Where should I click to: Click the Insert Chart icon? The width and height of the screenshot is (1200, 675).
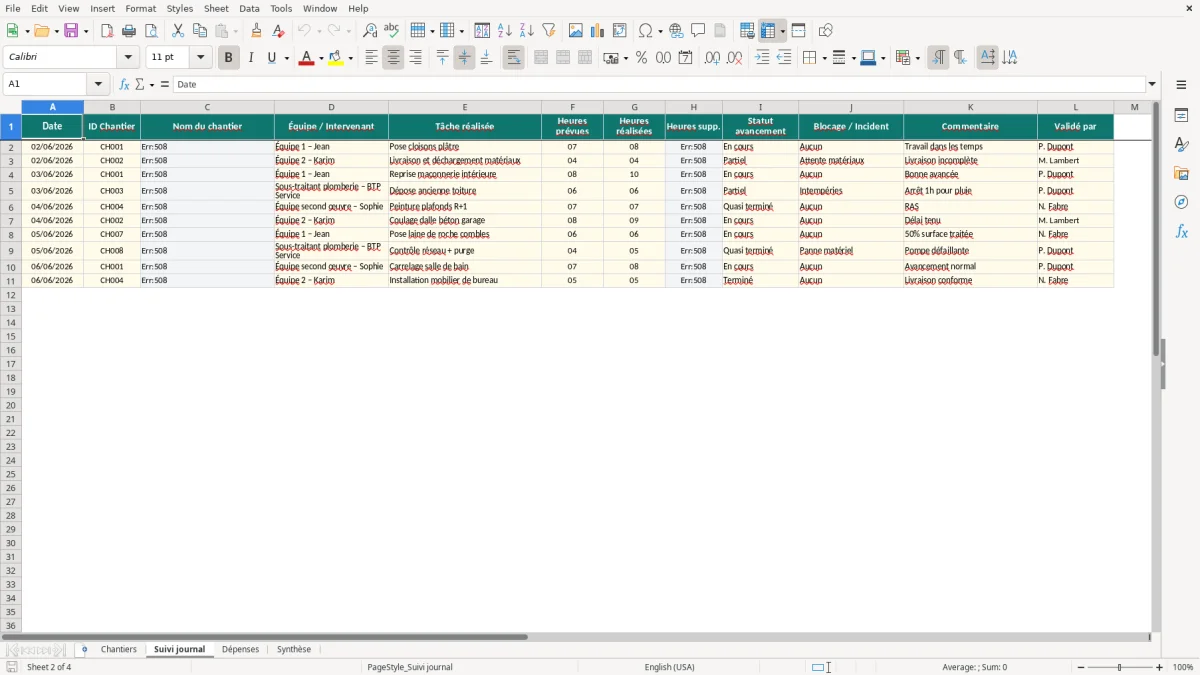coord(598,31)
